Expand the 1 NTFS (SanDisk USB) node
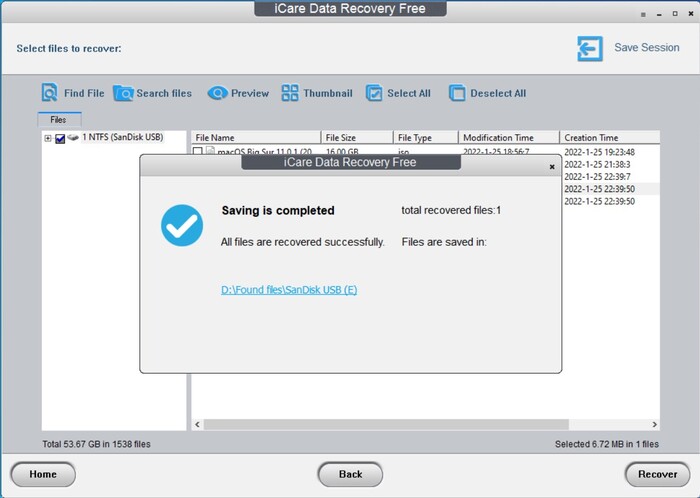 point(48,138)
